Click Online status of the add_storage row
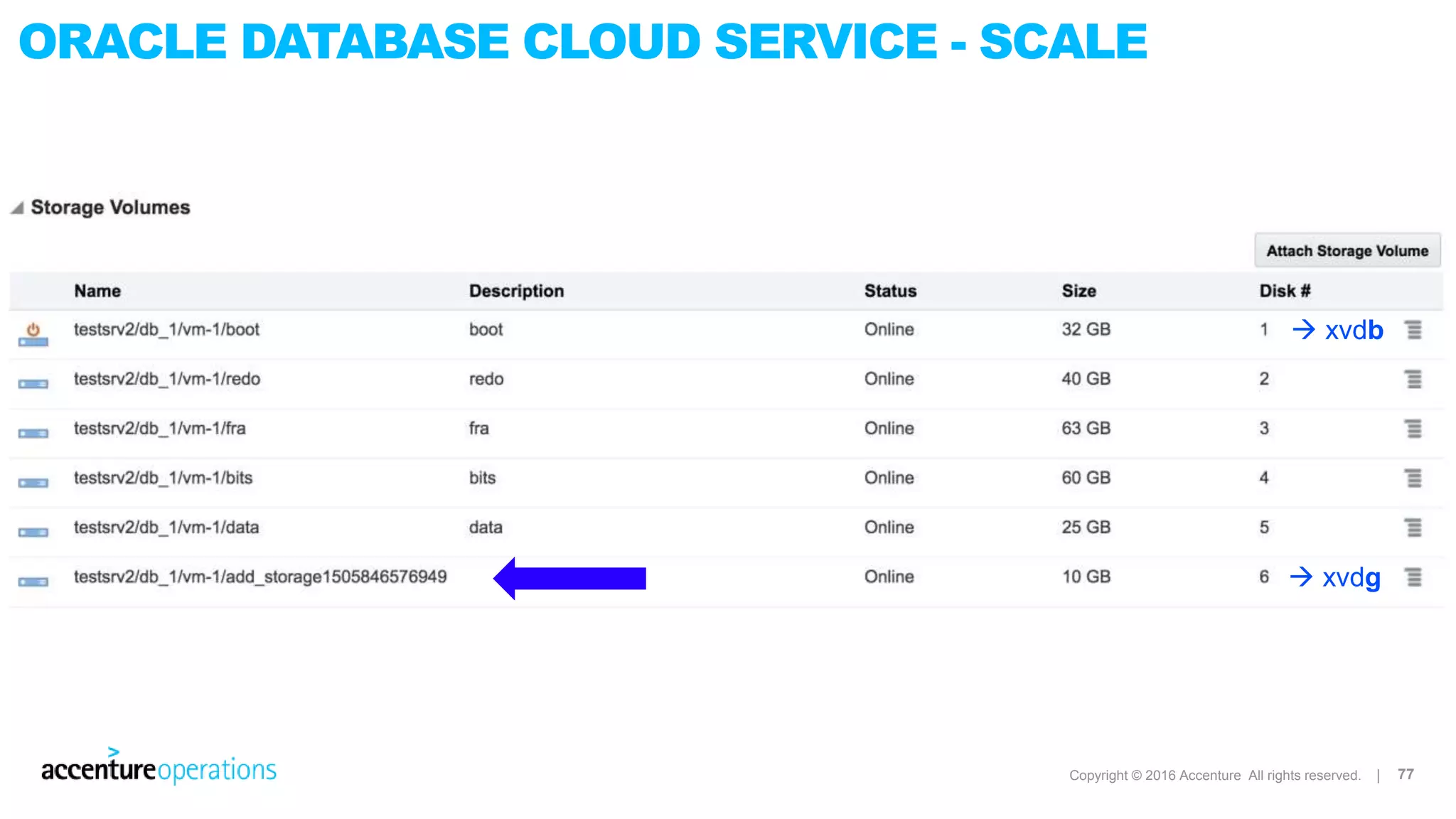Image resolution: width=1456 pixels, height=819 pixels. (x=889, y=577)
